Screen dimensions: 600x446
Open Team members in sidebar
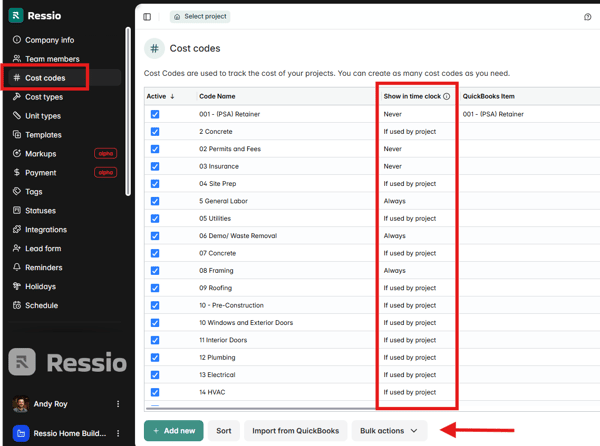pos(52,59)
